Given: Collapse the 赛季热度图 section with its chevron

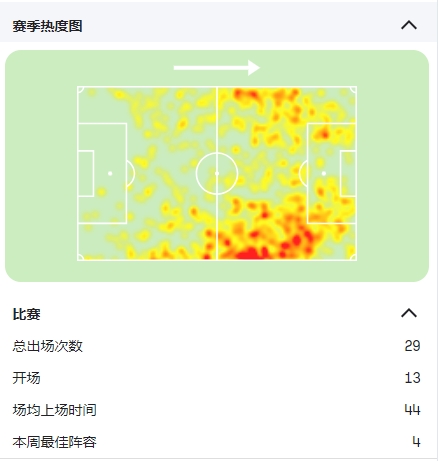Looking at the screenshot, I should pyautogui.click(x=409, y=25).
